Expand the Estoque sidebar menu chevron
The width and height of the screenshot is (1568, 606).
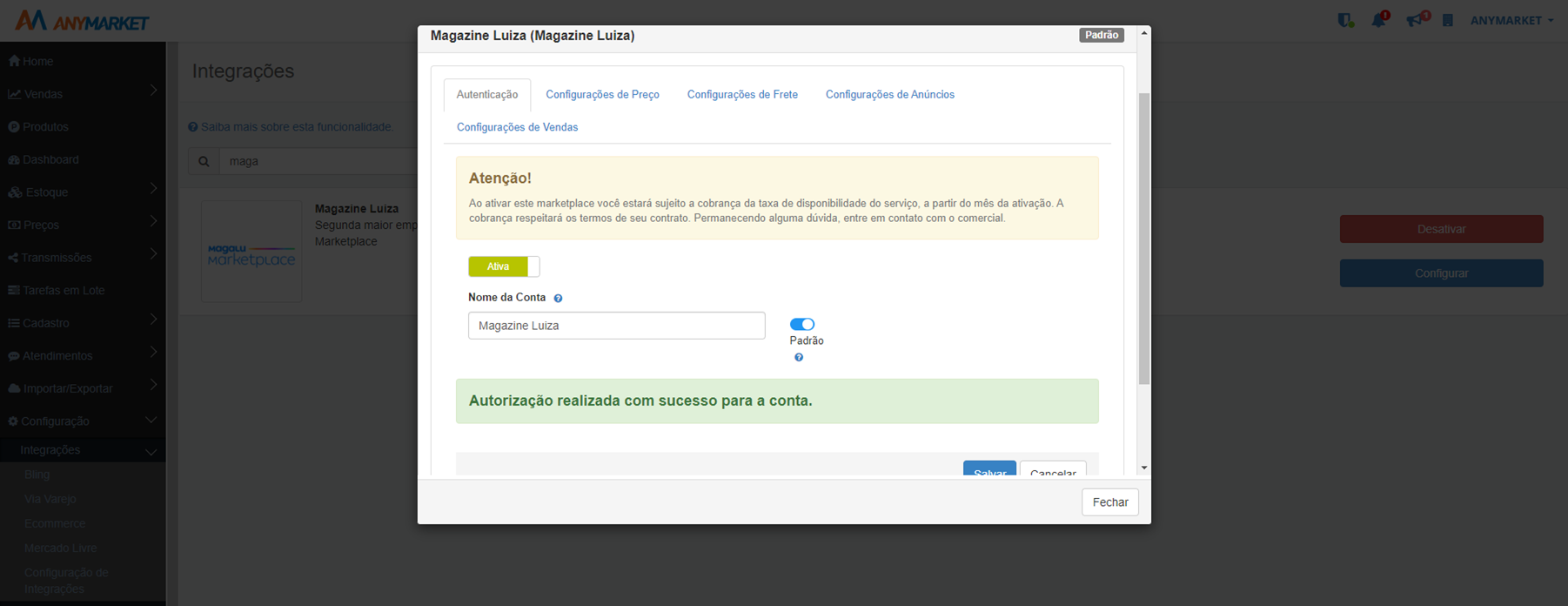tap(153, 189)
